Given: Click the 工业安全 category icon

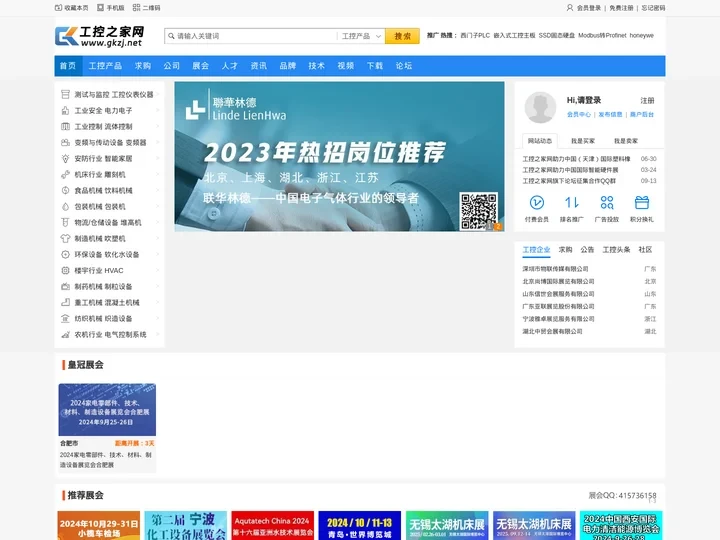Looking at the screenshot, I should 65,111.
